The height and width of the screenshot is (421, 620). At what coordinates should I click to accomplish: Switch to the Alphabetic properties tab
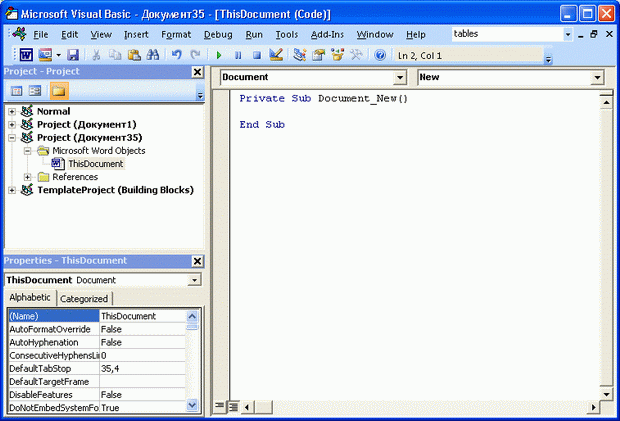30,297
